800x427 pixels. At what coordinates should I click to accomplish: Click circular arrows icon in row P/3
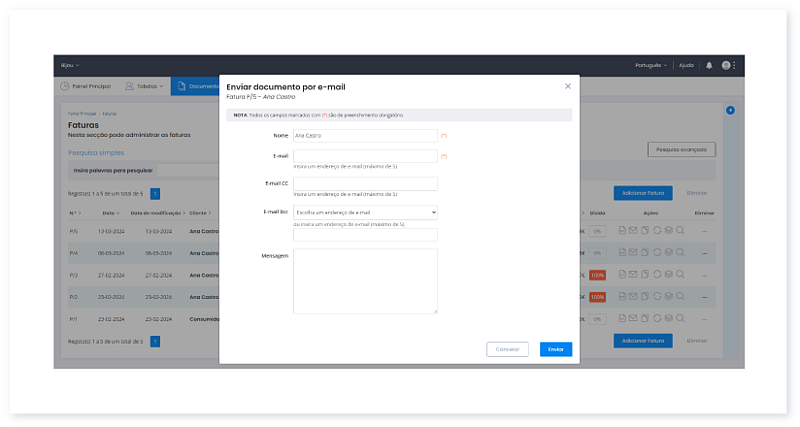point(657,274)
